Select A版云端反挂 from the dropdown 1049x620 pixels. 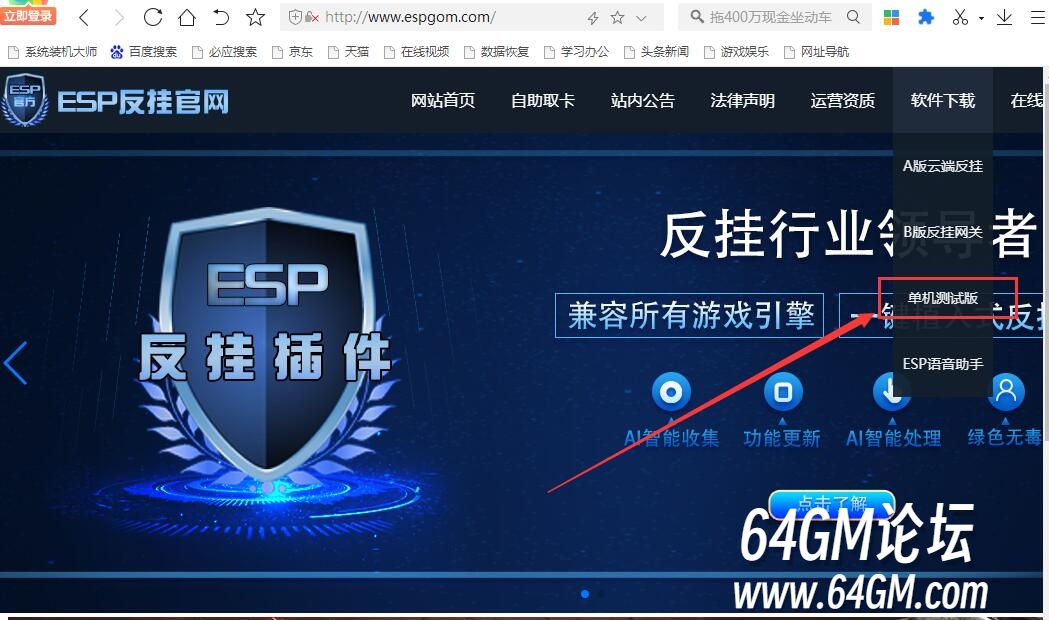(943, 166)
